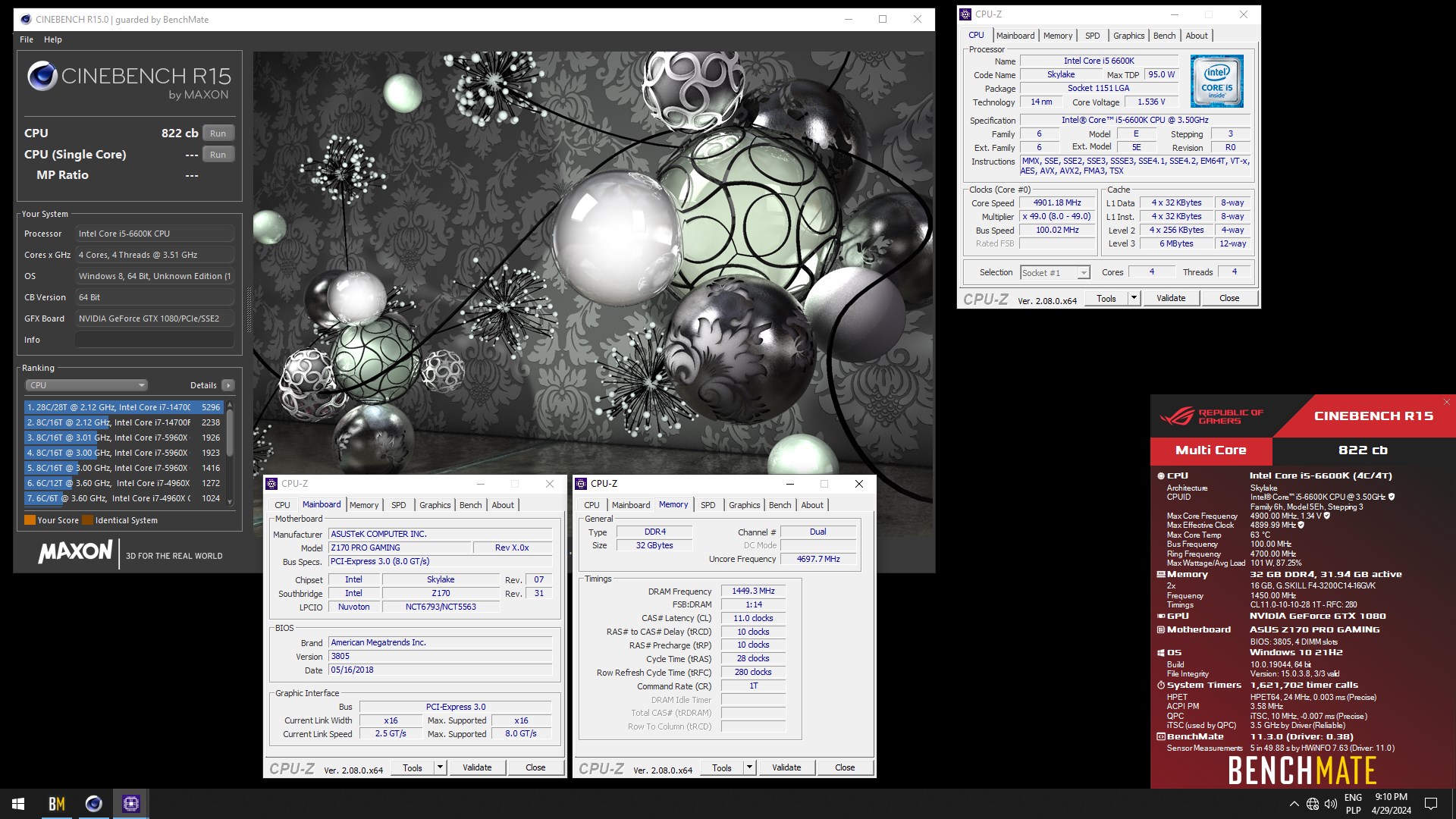Open Graphics tab in top CPU-Z
1456x819 pixels.
click(x=1129, y=36)
